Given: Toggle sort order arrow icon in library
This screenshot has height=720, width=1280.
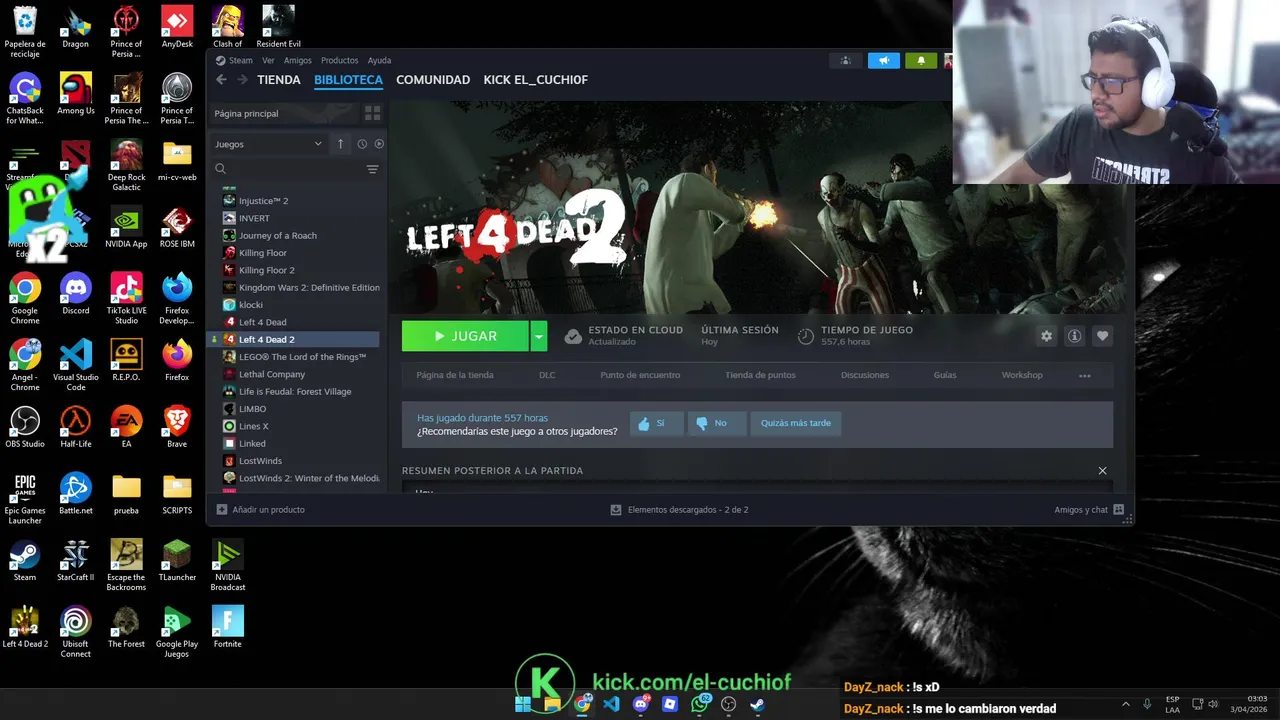Looking at the screenshot, I should click(340, 144).
